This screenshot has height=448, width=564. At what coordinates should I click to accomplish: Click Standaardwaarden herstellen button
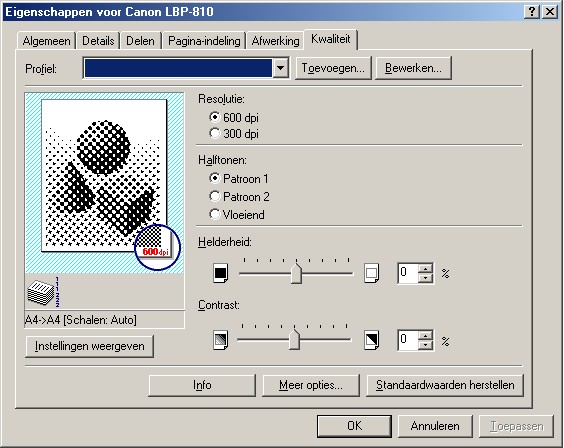pos(445,385)
